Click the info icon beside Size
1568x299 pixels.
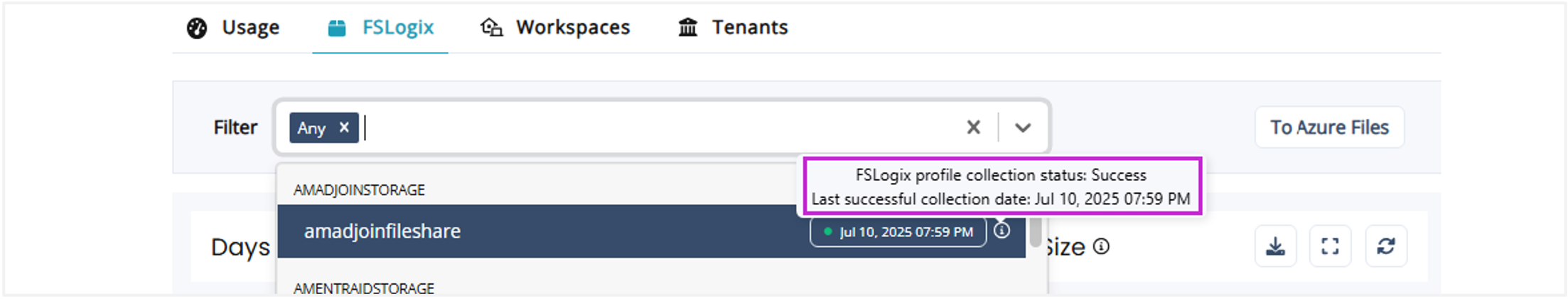[x=1101, y=246]
